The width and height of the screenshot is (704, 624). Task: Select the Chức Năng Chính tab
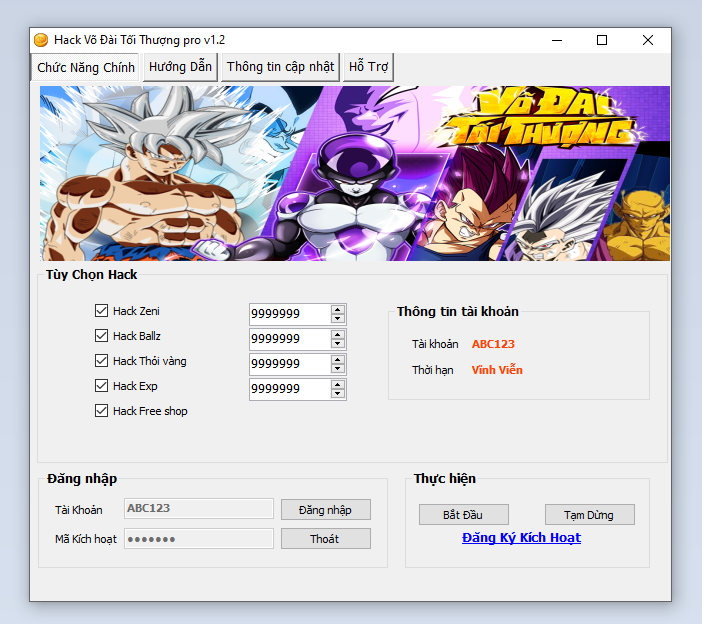pos(86,68)
